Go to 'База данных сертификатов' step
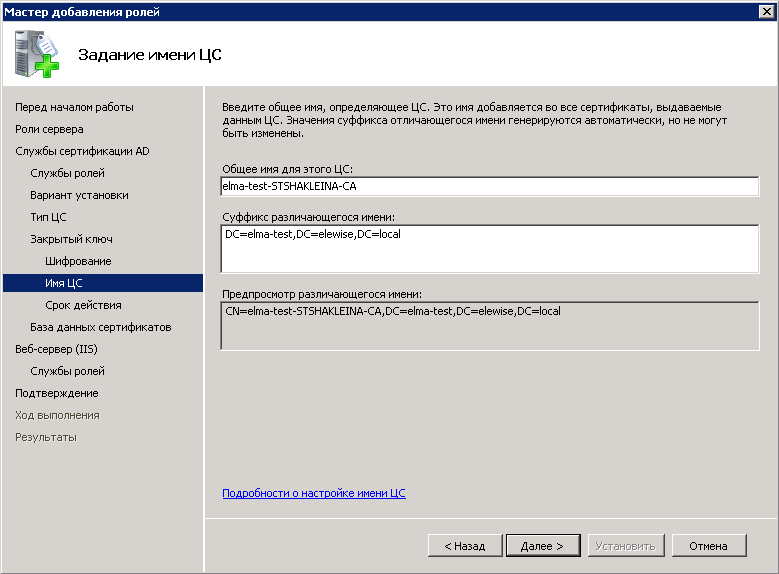This screenshot has width=779, height=574. pyautogui.click(x=100, y=327)
